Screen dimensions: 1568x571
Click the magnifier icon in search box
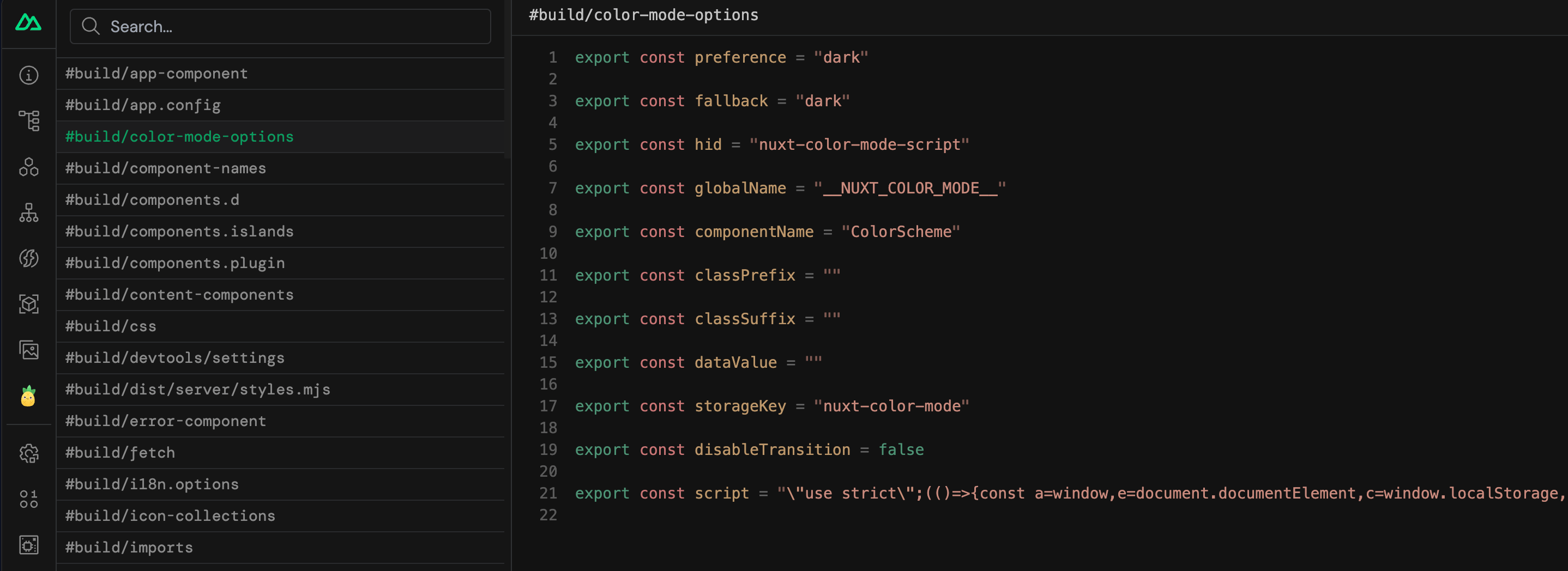pyautogui.click(x=91, y=26)
